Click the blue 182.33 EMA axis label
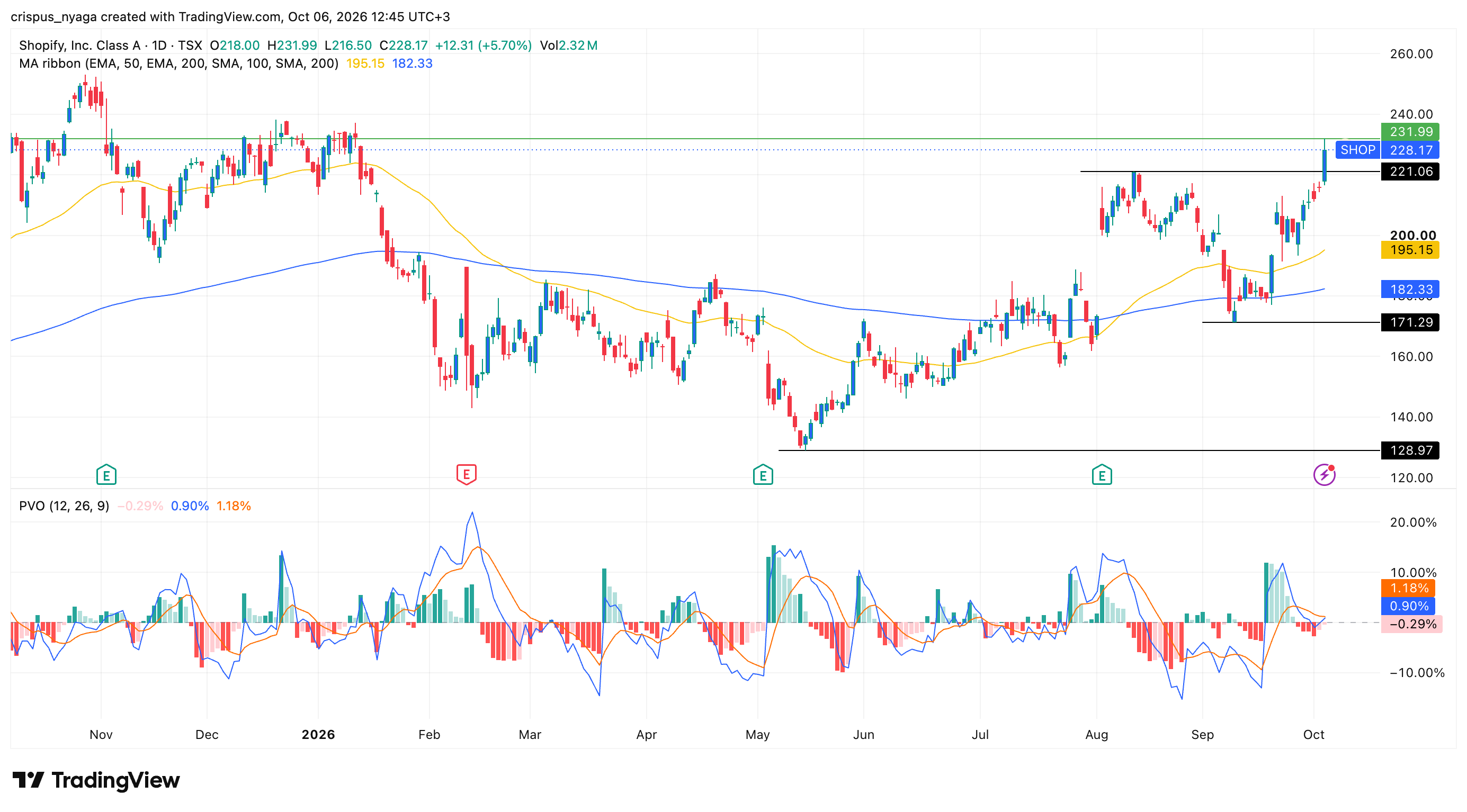This screenshot has height=812, width=1467. tap(1410, 289)
